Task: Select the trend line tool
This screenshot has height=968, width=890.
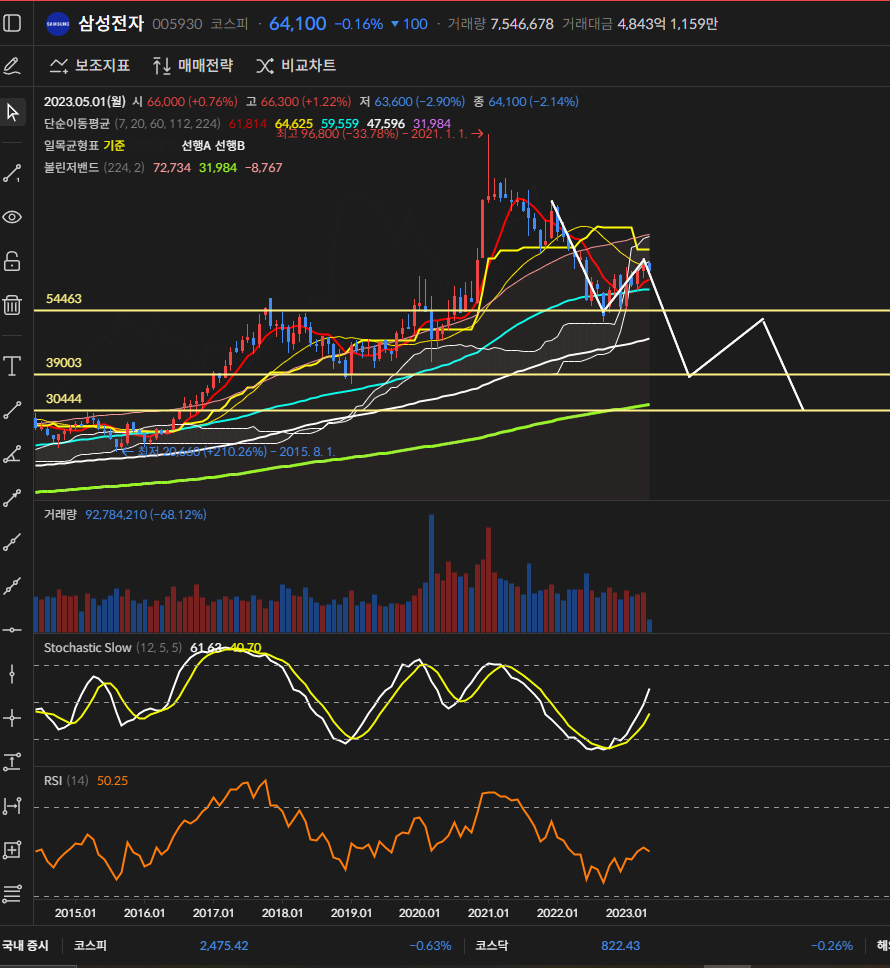Action: [12, 410]
